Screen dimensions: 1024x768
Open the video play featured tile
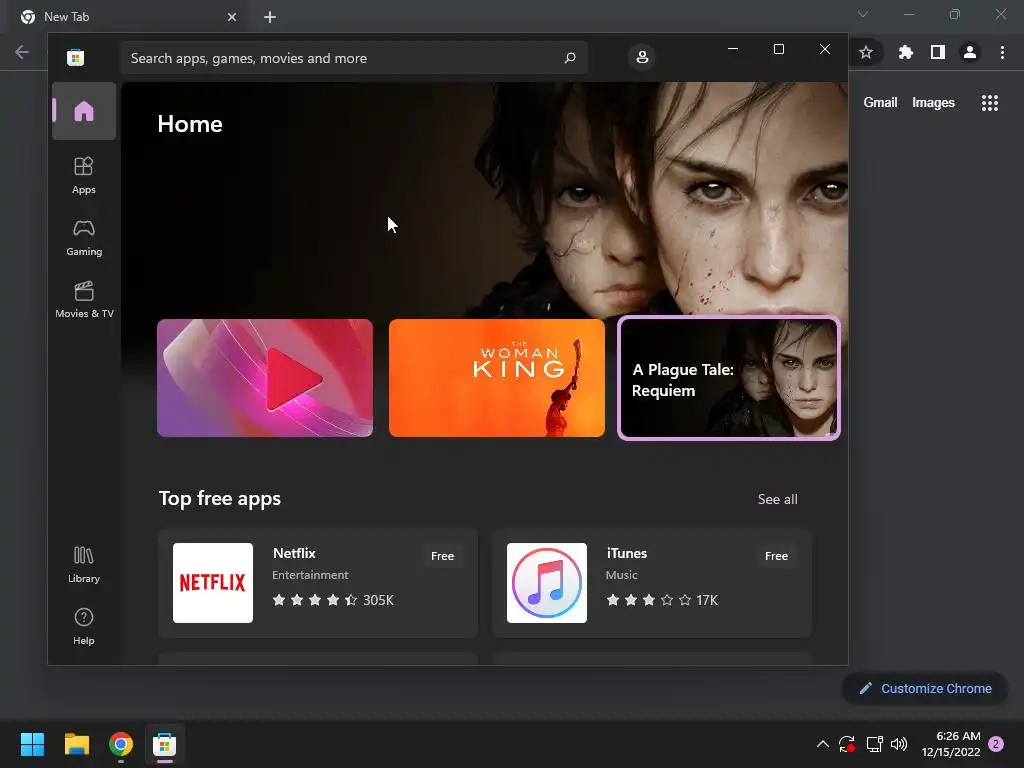coord(265,377)
